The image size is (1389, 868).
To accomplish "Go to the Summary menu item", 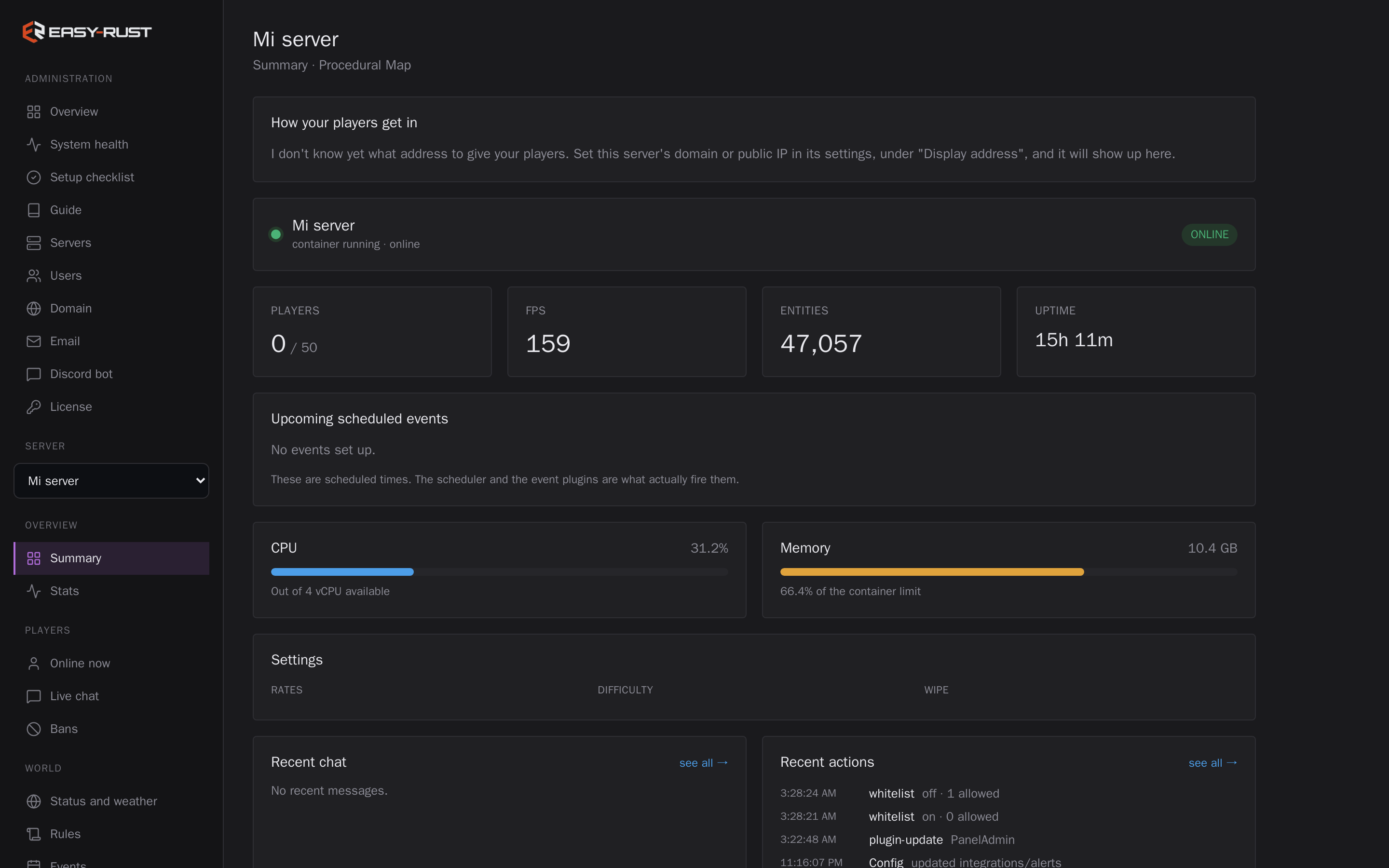I will pos(111,558).
